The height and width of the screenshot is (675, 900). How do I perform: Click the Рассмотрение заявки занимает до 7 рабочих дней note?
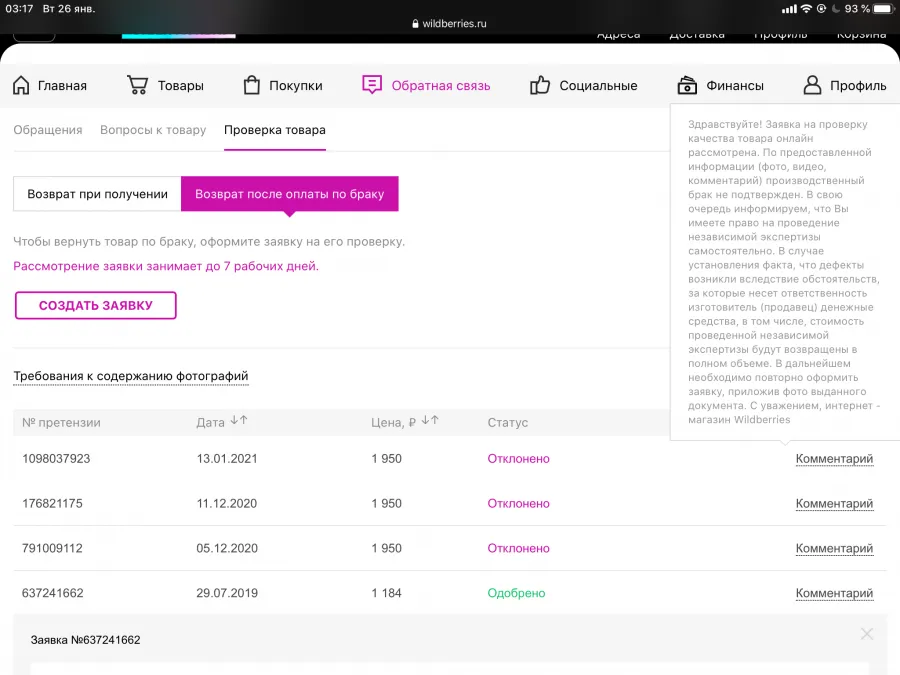coord(166,266)
